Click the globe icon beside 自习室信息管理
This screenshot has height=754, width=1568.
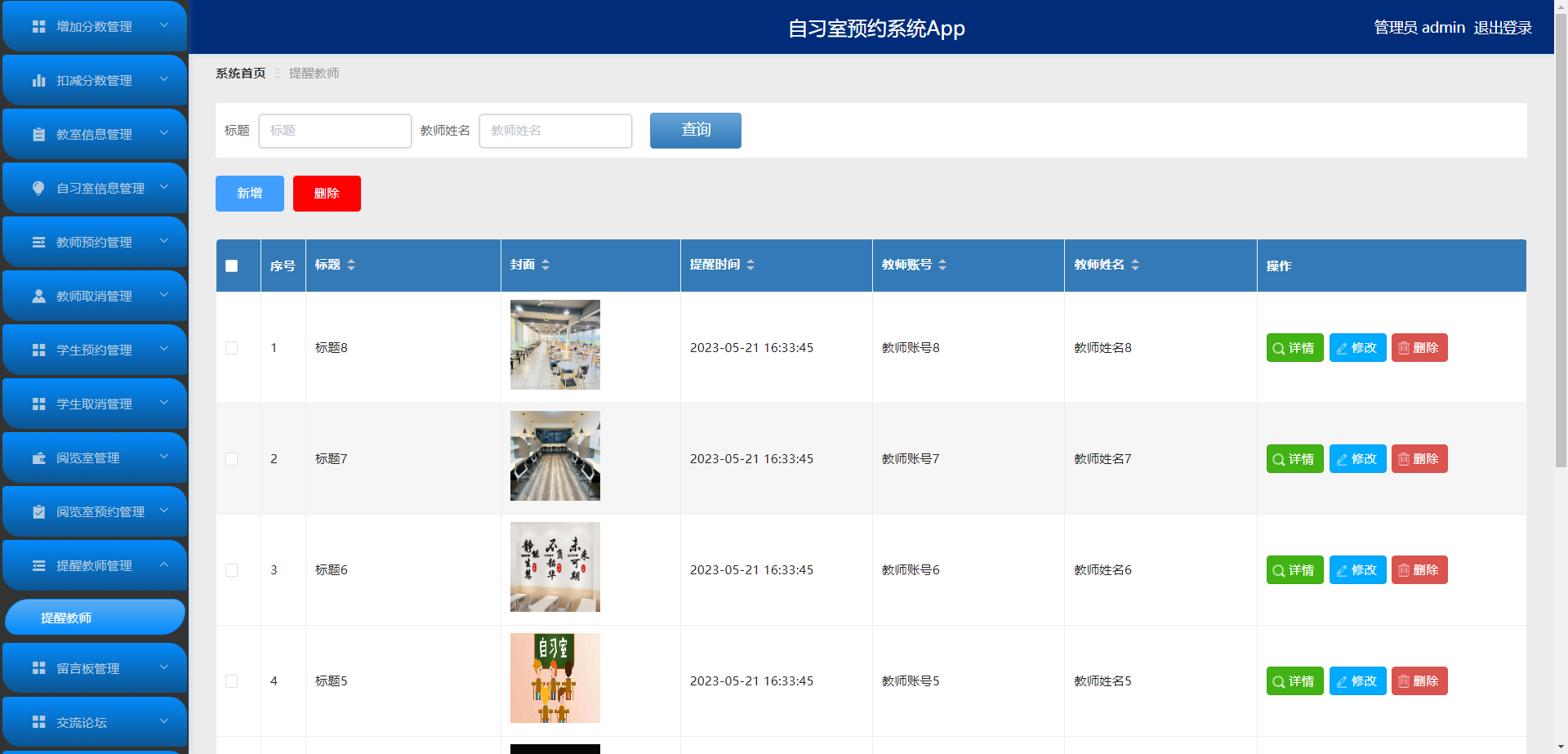tap(38, 188)
